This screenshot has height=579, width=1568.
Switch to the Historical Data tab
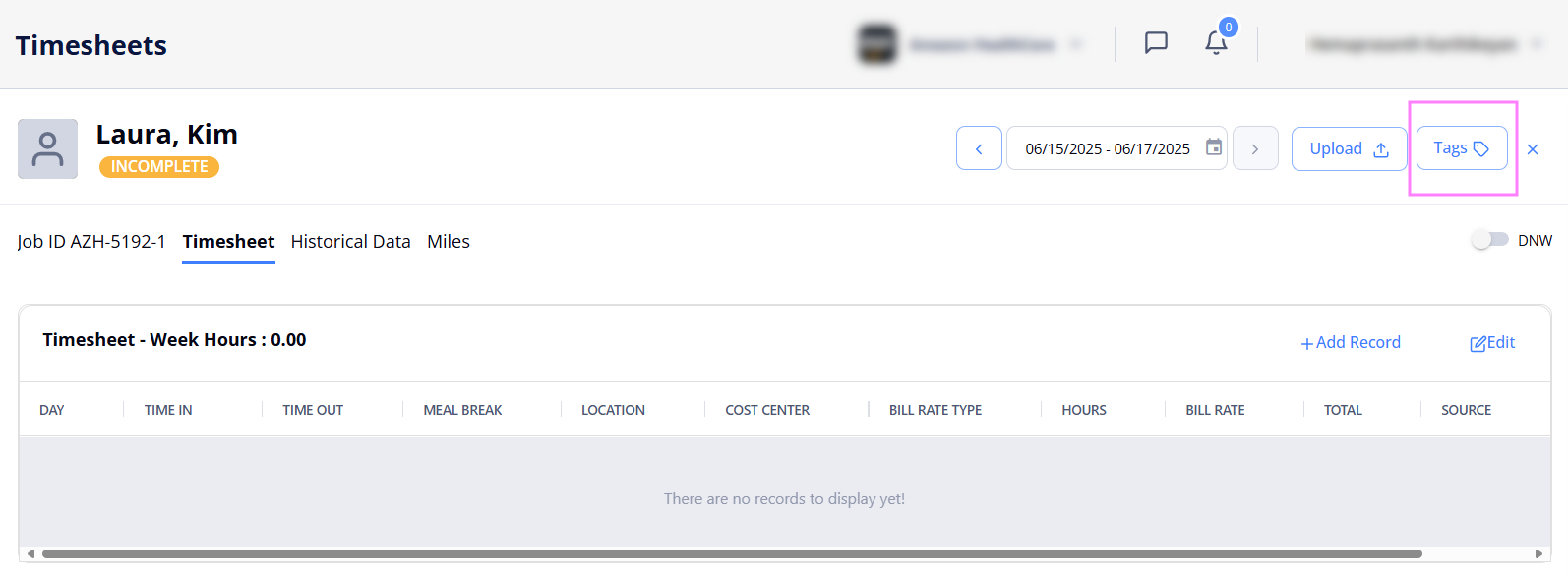(350, 242)
